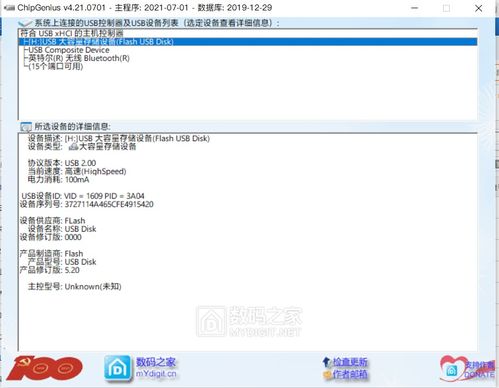Screen dimensions: 499x388
Task: Open the 数码之家 mYdigit.cn link
Action: tap(156, 368)
